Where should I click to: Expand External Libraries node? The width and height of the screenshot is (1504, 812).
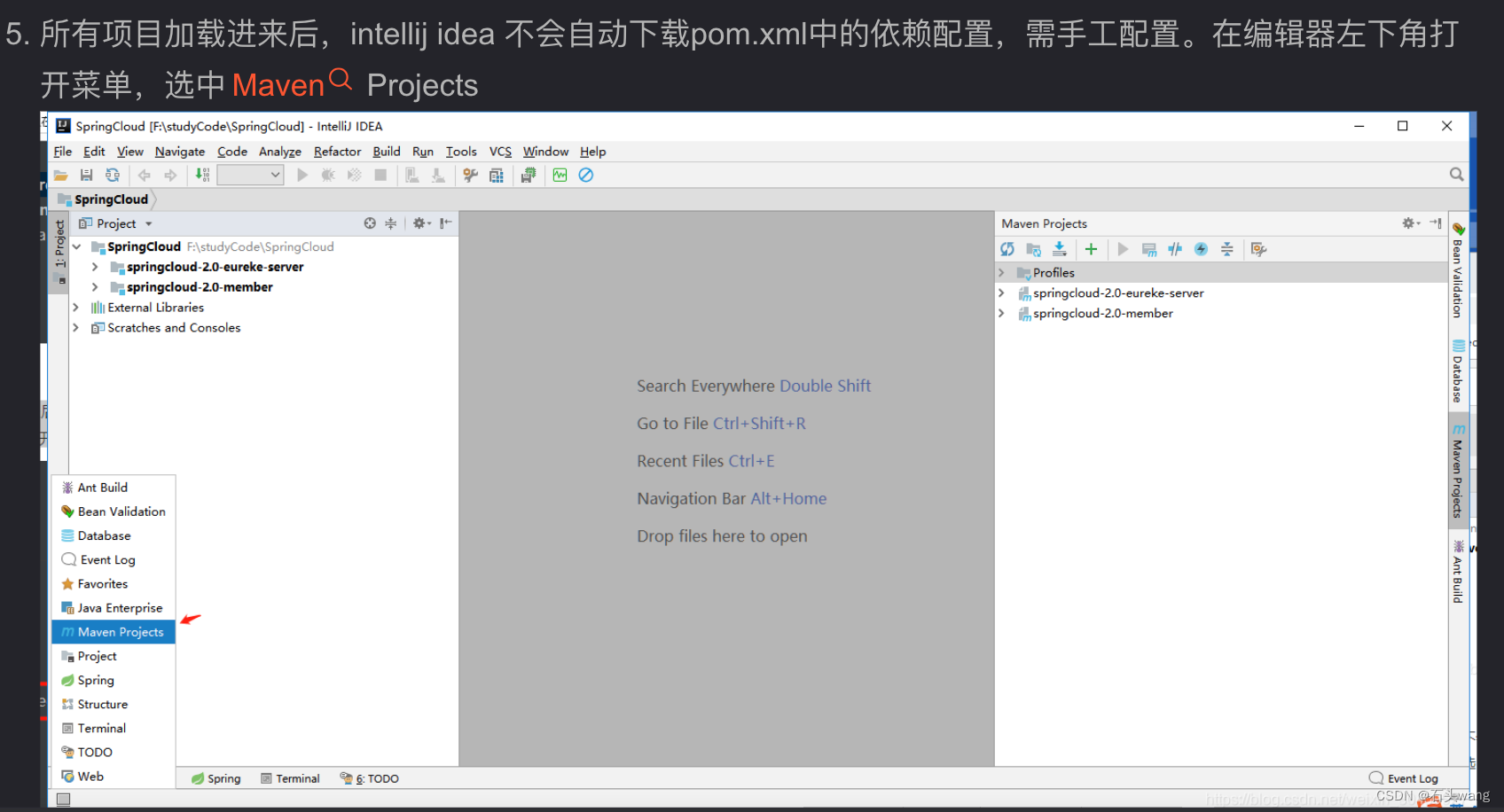coord(76,308)
